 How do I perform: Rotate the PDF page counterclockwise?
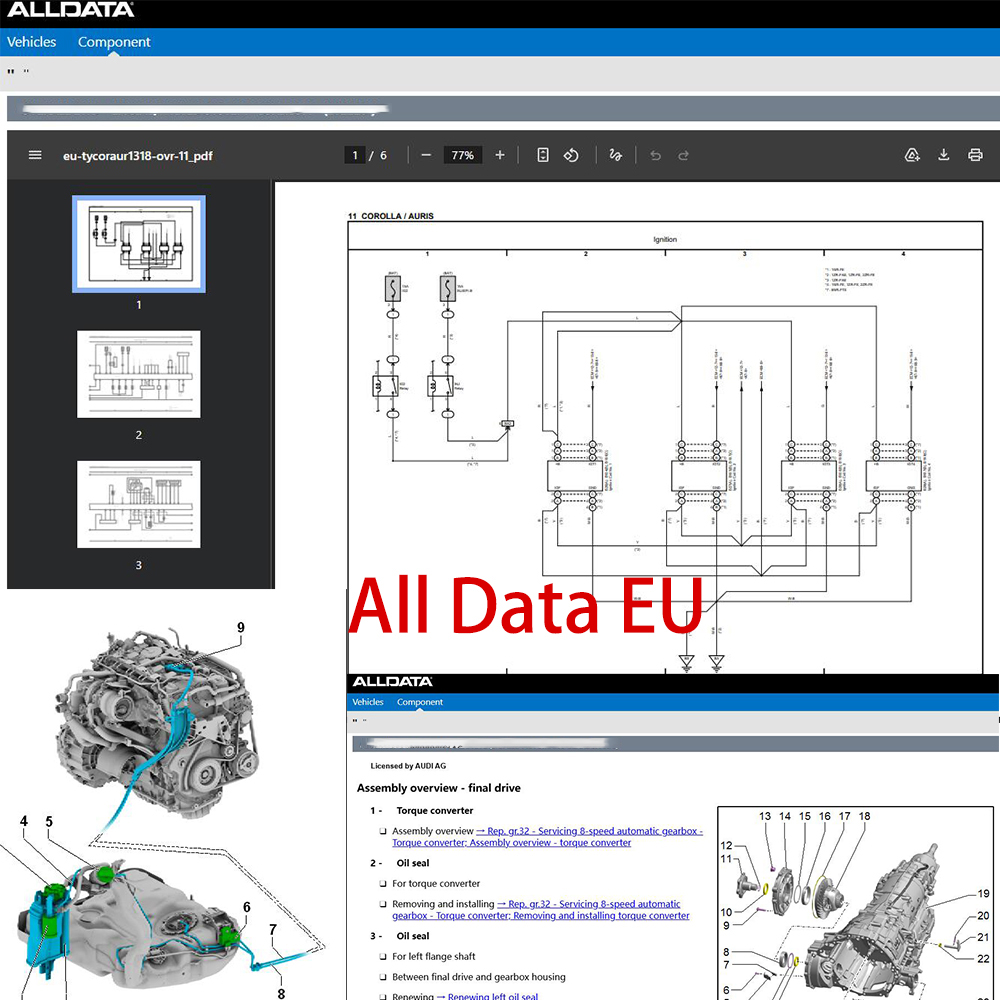tap(571, 155)
